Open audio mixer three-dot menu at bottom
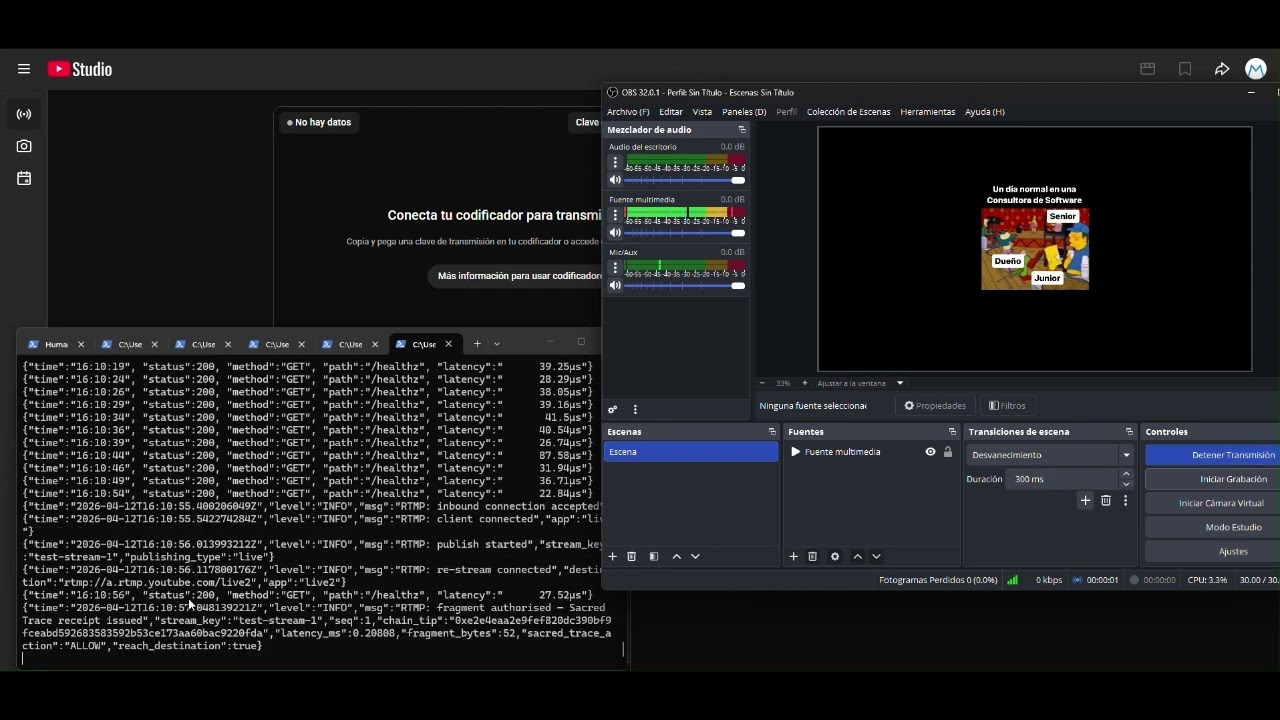The width and height of the screenshot is (1280, 720). (635, 409)
